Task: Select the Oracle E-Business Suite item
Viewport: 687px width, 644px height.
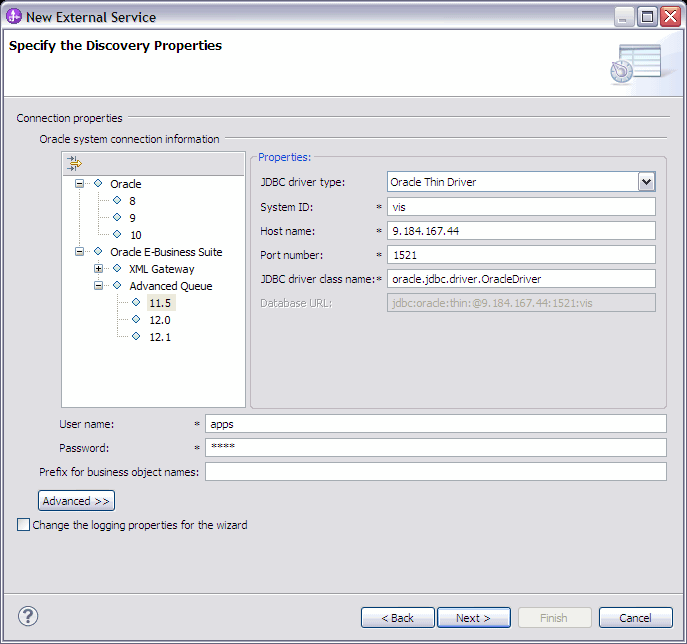Action: pos(166,252)
